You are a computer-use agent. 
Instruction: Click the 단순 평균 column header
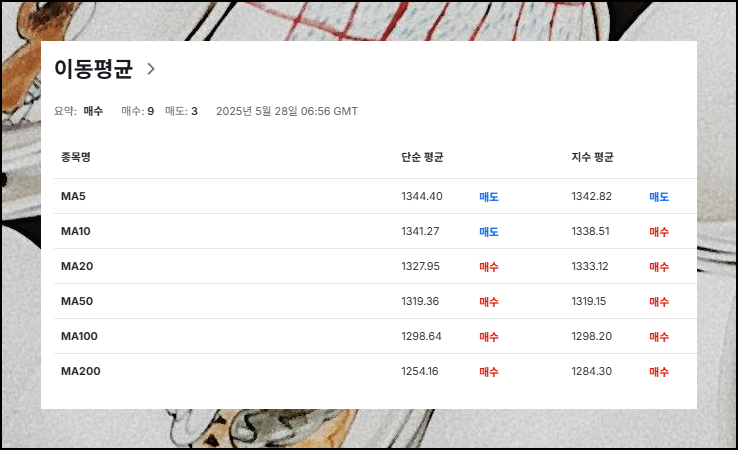pos(422,157)
